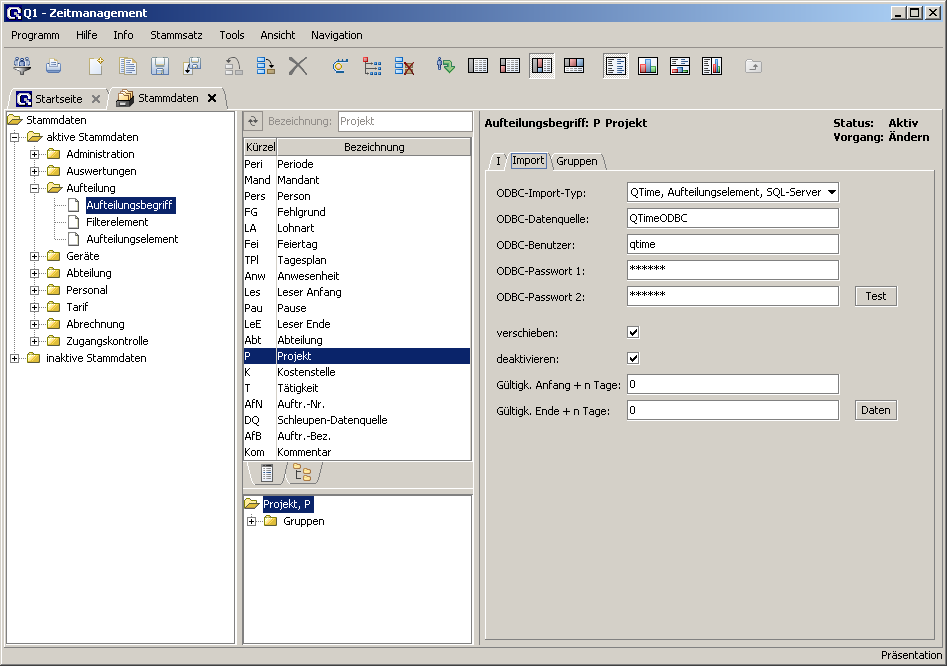The height and width of the screenshot is (666, 947).
Task: Click the printer icon in the toolbar
Action: (54, 66)
